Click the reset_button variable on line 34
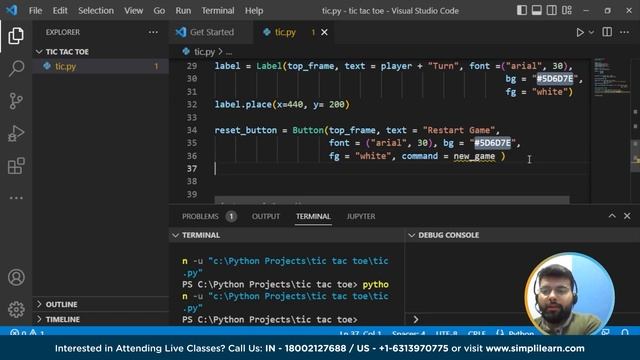Image resolution: width=640 pixels, height=360 pixels. click(x=246, y=130)
